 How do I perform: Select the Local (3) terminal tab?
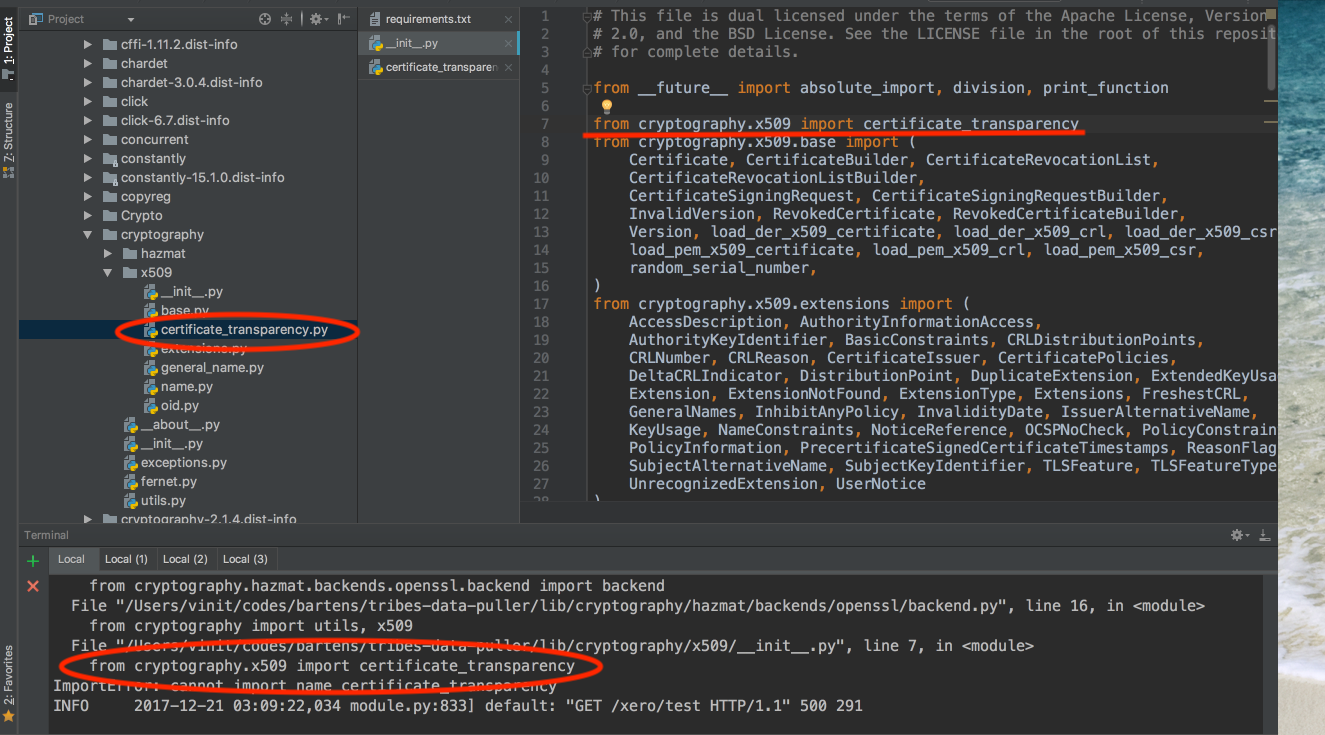tap(245, 559)
